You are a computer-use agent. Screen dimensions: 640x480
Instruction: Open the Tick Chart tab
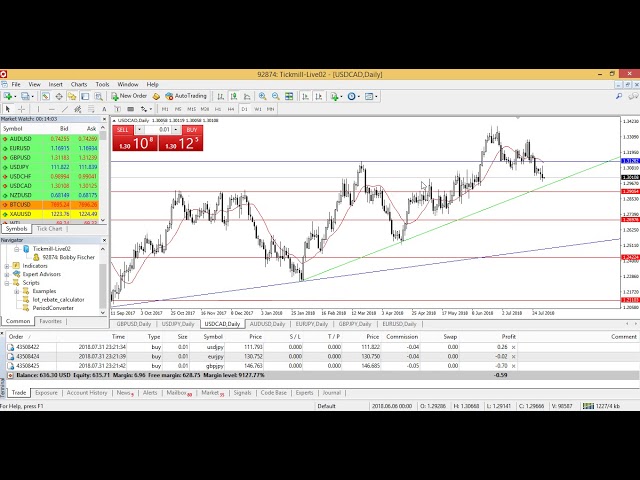tap(49, 228)
